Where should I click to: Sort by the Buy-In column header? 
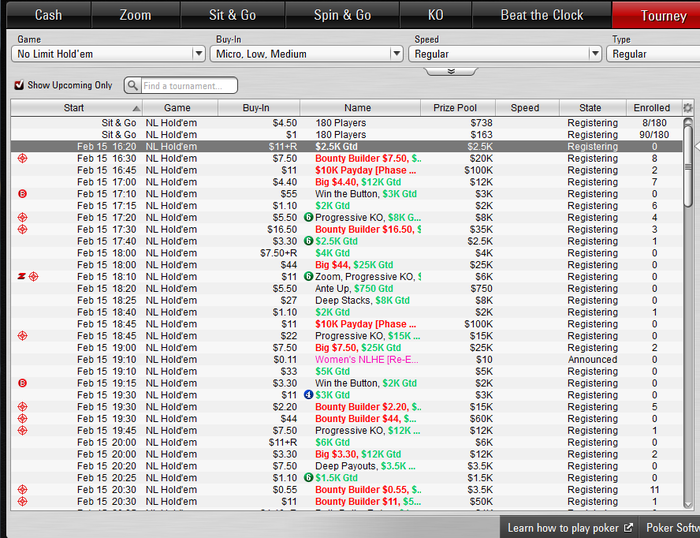[x=258, y=108]
